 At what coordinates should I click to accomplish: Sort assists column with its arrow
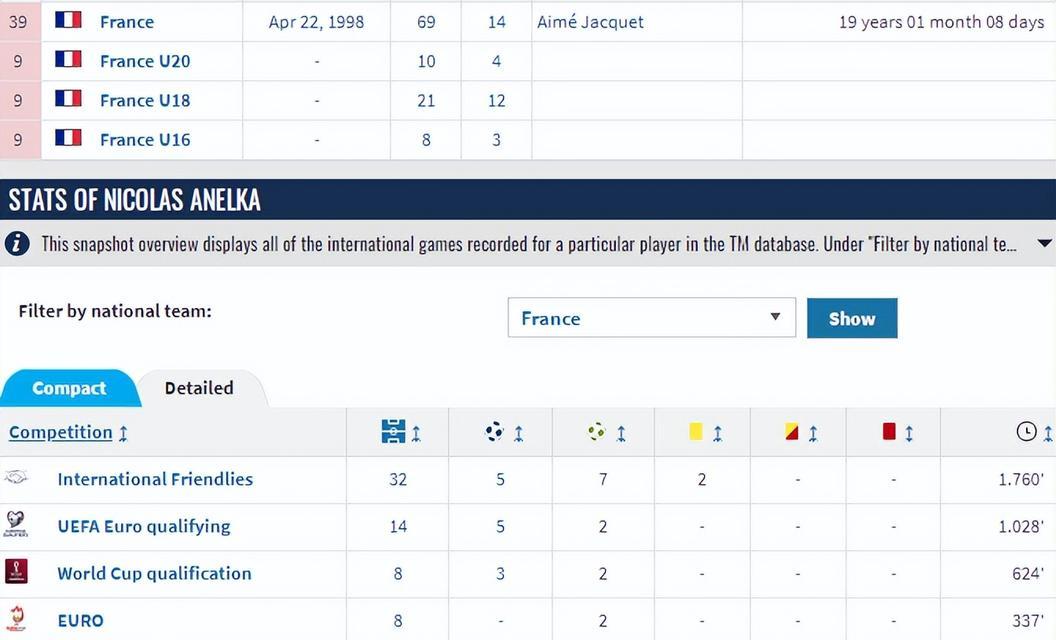[621, 433]
